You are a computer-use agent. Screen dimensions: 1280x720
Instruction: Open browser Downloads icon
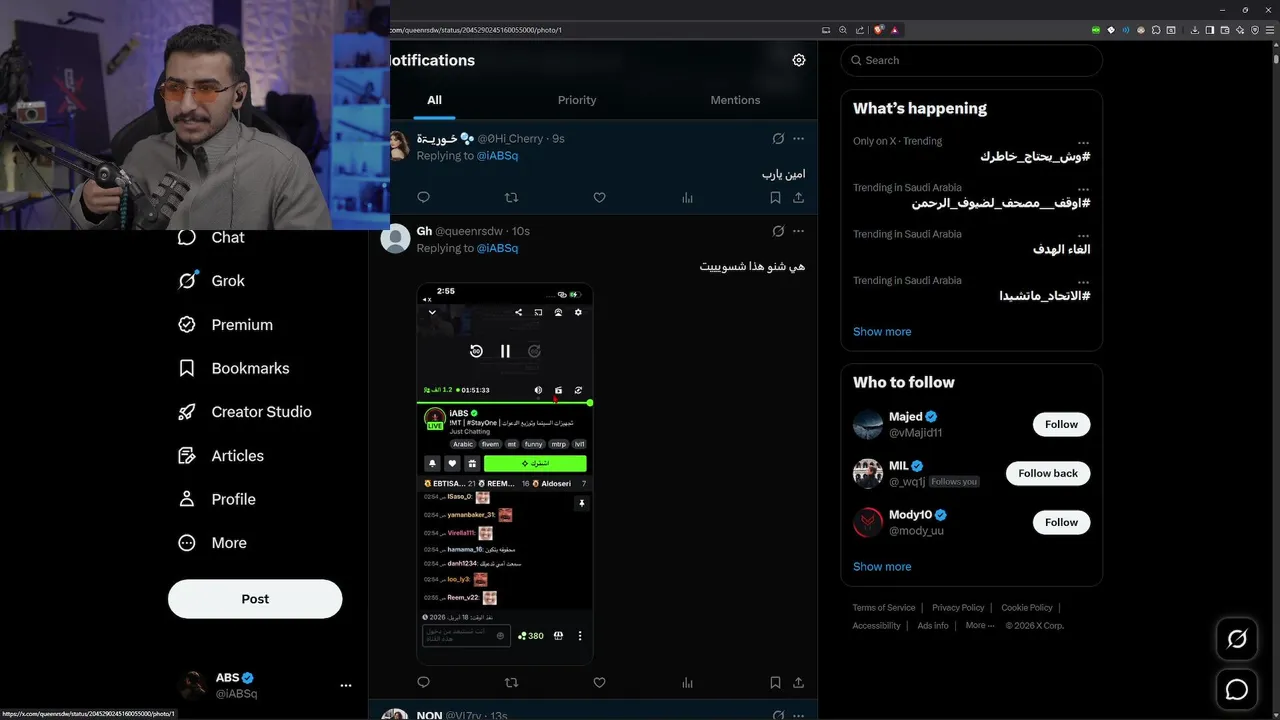click(1195, 30)
